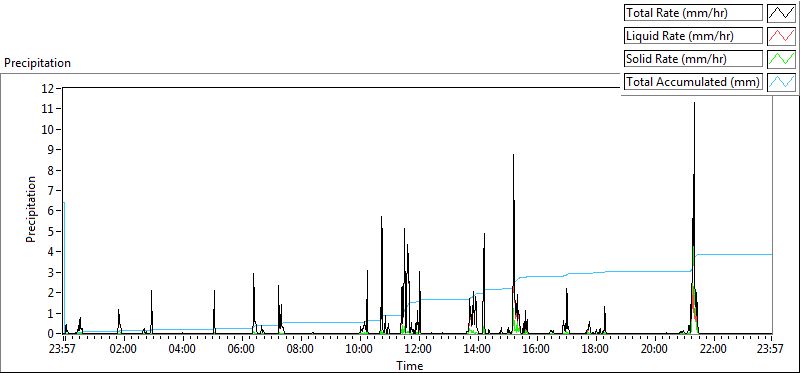Click the Liquid Rate red line icon
The height and width of the screenshot is (373, 800).
pos(782,36)
